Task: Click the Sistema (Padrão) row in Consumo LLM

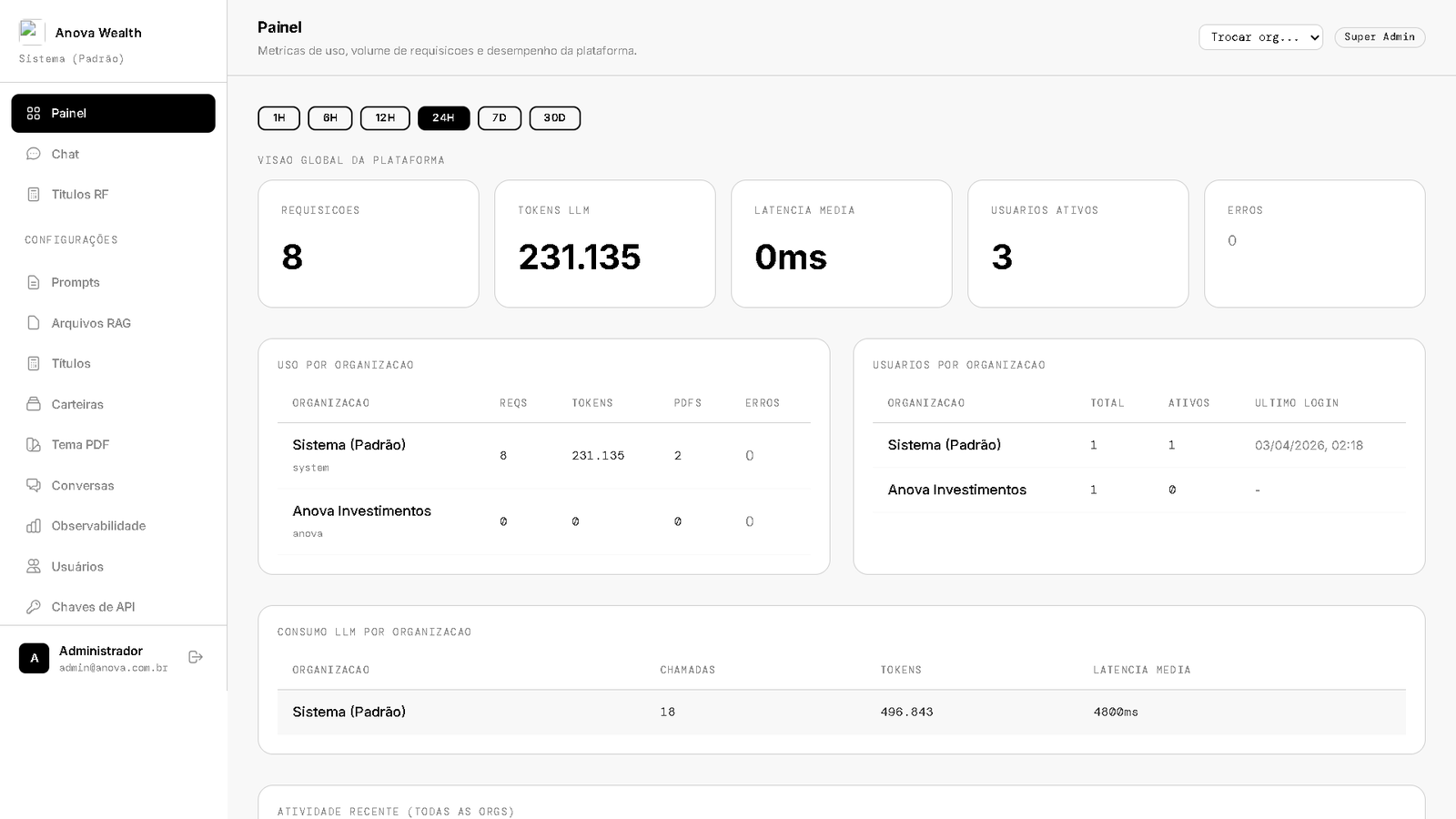Action: click(841, 712)
